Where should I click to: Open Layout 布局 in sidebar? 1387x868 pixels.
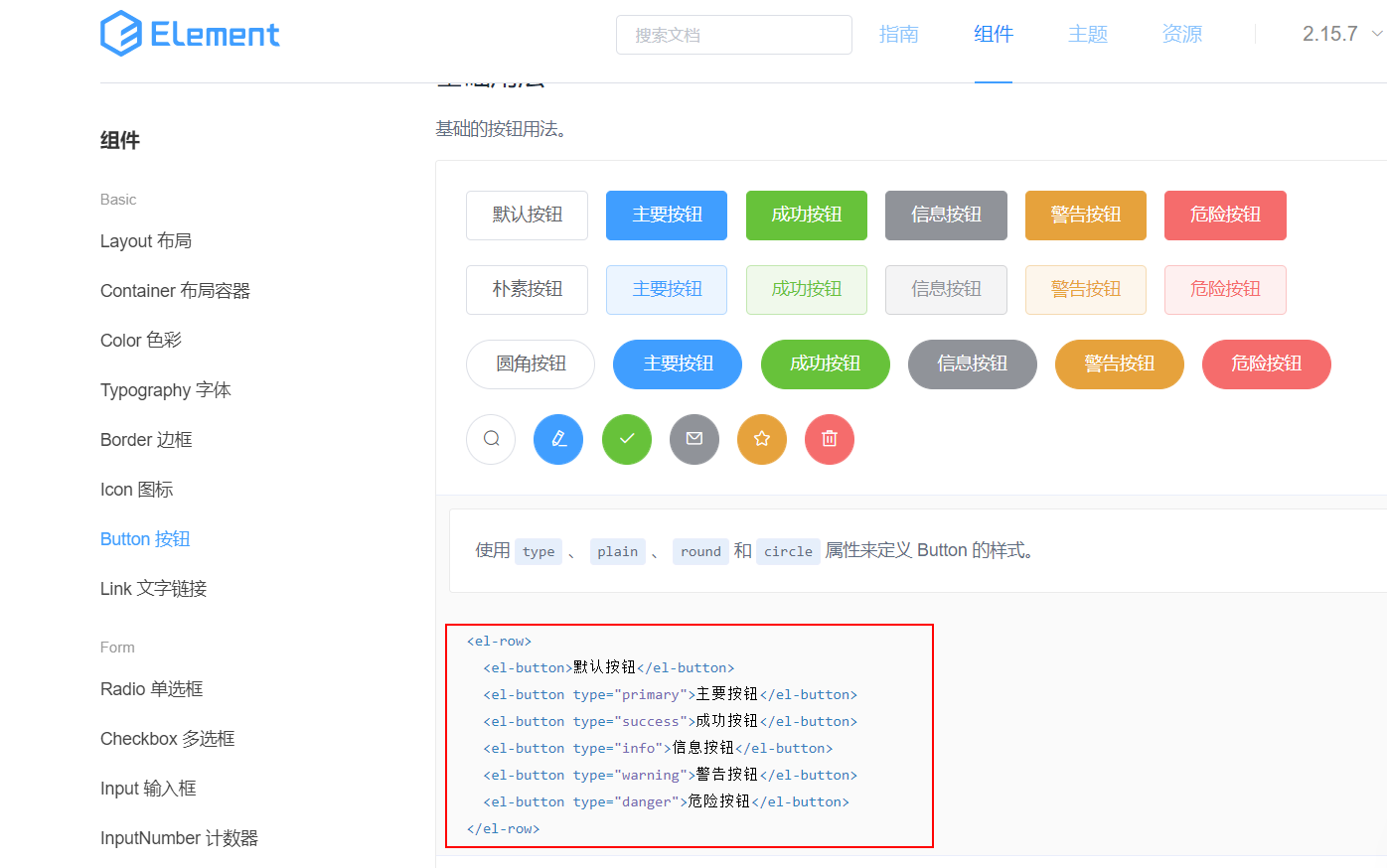146,241
